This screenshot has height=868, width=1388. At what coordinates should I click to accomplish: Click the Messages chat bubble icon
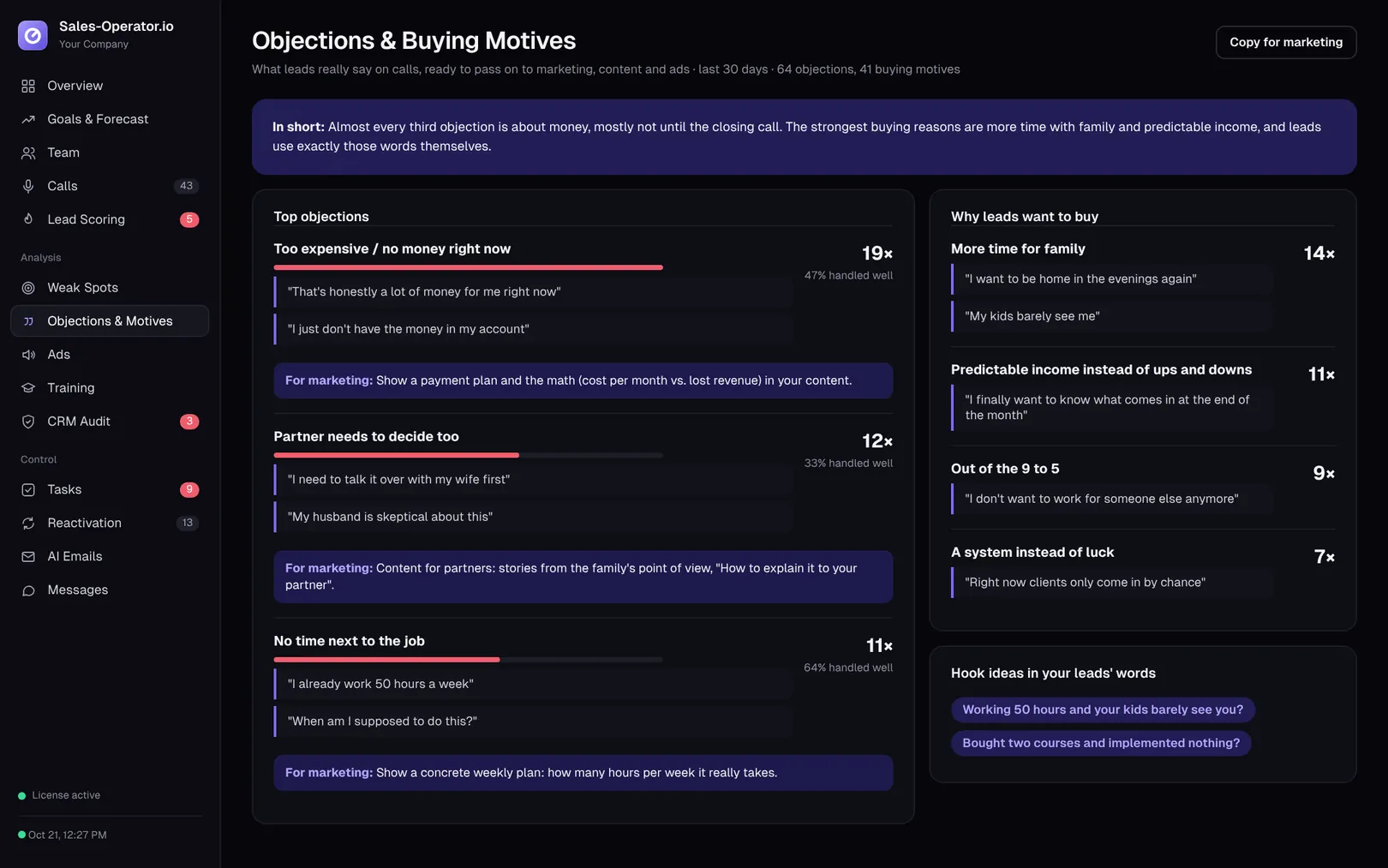(28, 590)
